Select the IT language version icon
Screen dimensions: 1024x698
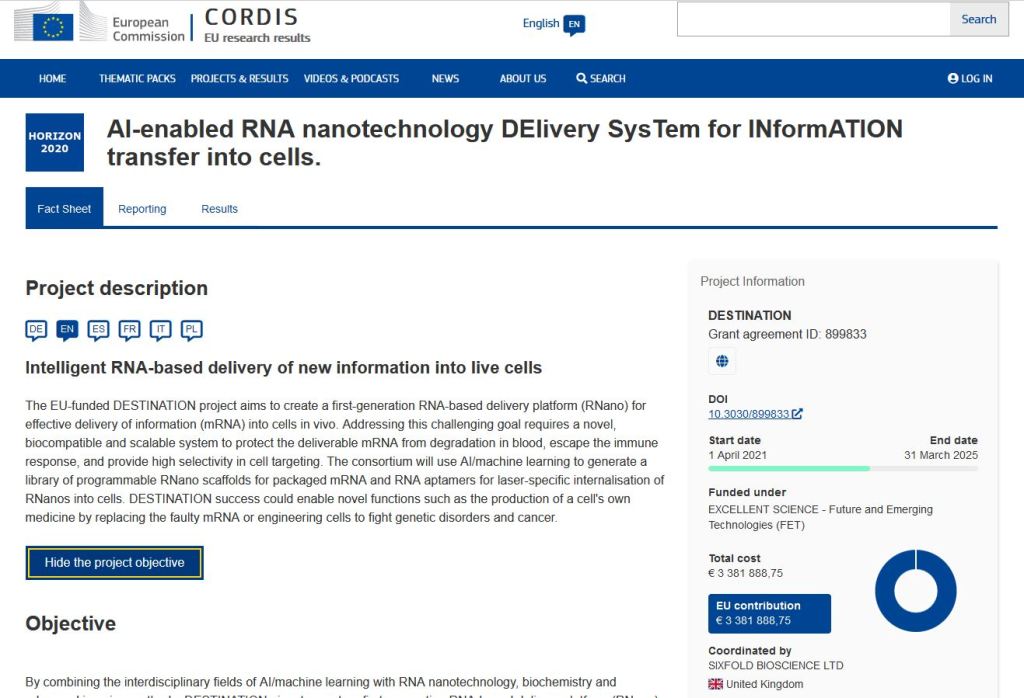pyautogui.click(x=160, y=329)
